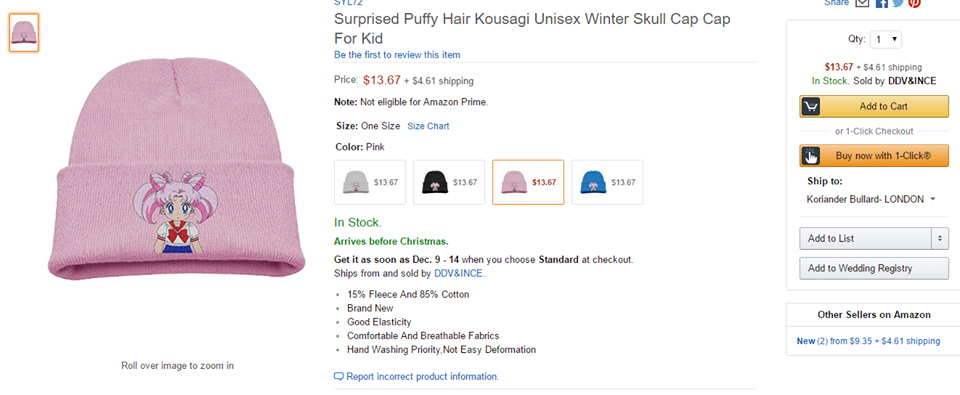Choose the blue beanie color swatch
960x395 pixels.
coord(607,182)
